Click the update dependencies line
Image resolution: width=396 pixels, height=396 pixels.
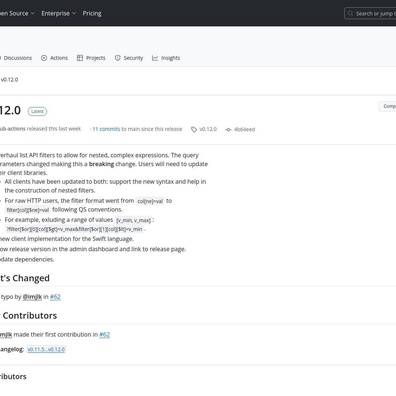click(x=27, y=259)
